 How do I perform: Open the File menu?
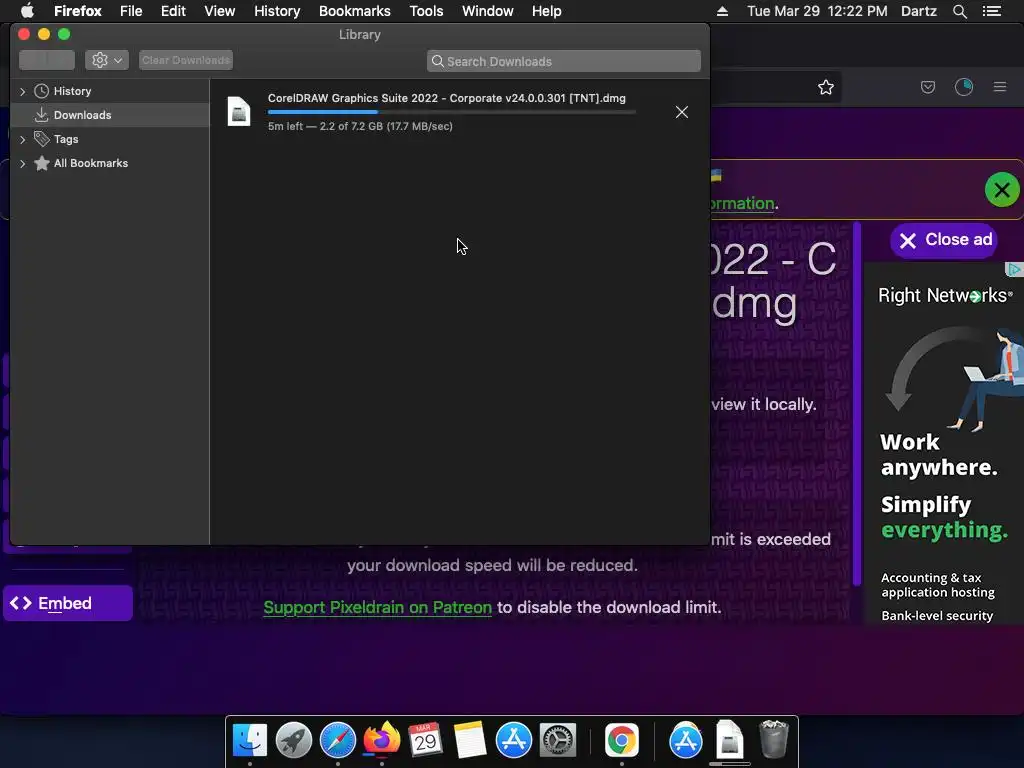tap(131, 11)
